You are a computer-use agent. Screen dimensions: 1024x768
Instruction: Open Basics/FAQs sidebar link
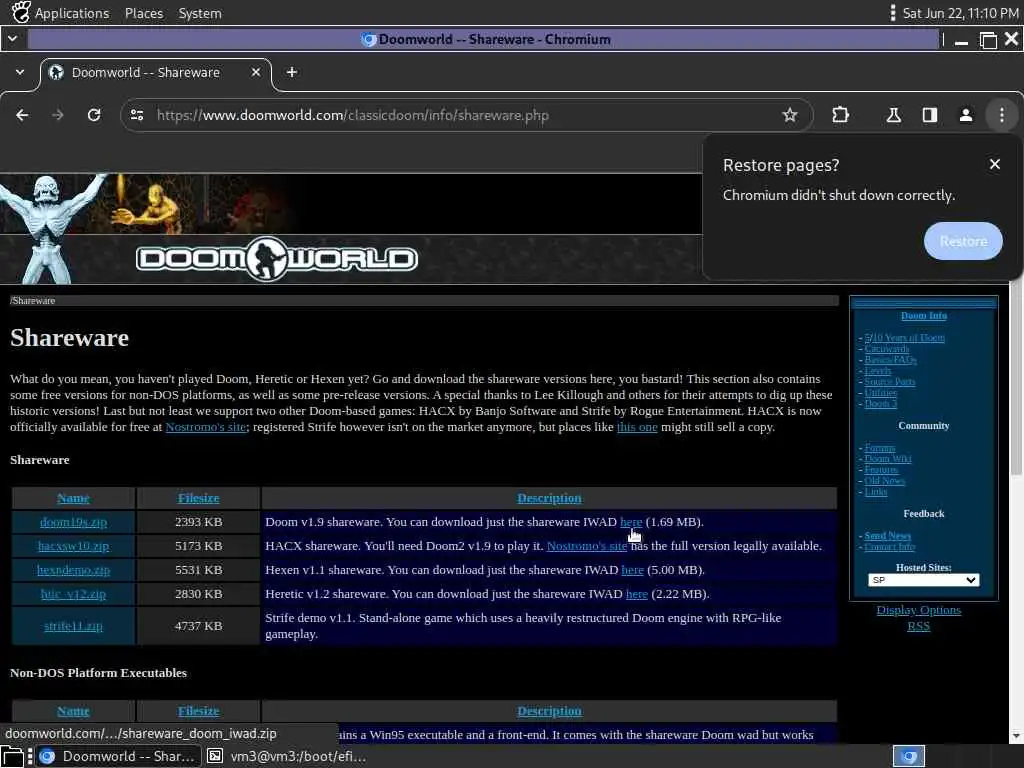click(890, 360)
